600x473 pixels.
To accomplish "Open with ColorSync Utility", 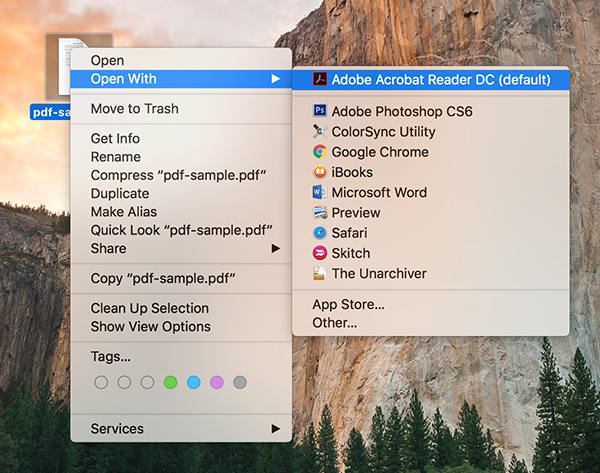I will point(430,132).
